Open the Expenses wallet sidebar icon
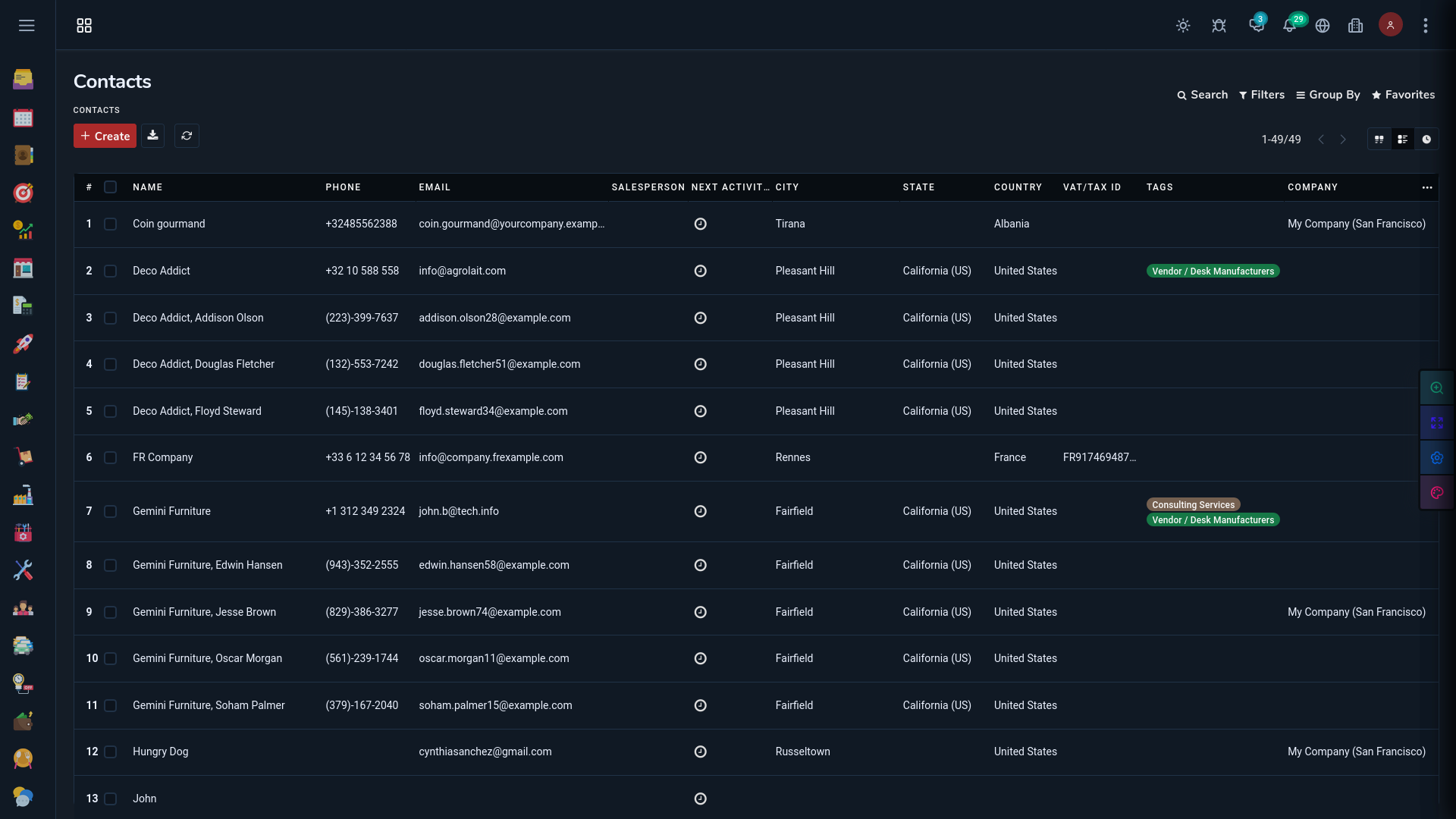This screenshot has width=1456, height=819. [23, 720]
